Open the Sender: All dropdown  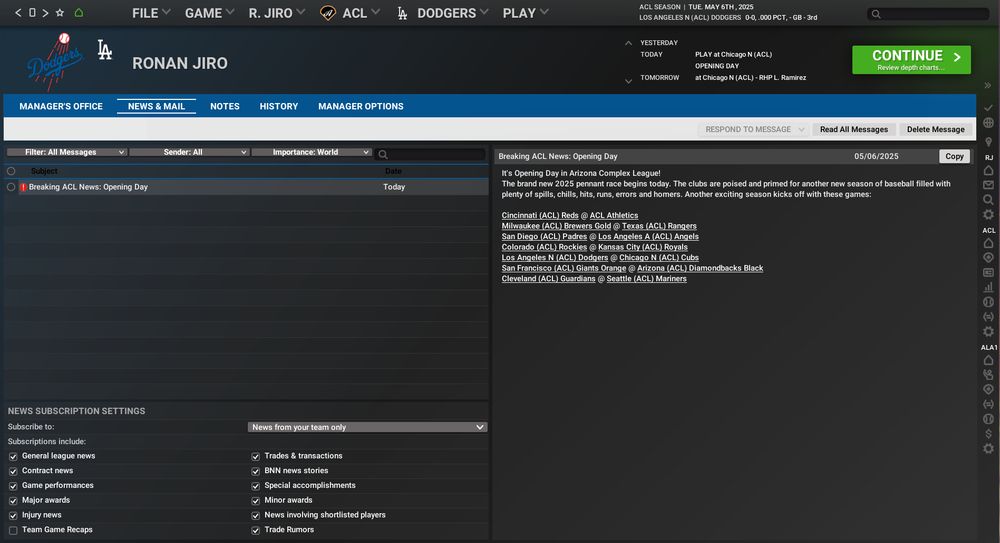(x=189, y=152)
